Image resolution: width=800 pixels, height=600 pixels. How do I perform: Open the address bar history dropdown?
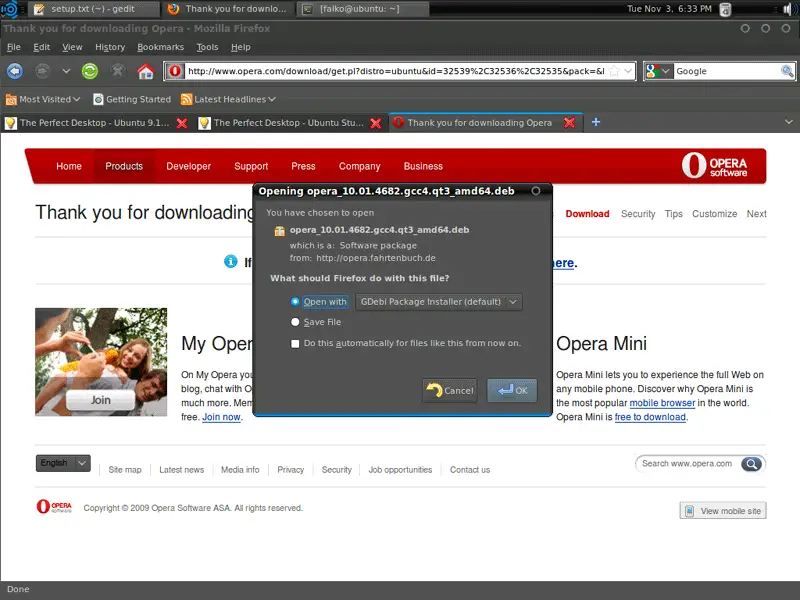pyautogui.click(x=629, y=71)
